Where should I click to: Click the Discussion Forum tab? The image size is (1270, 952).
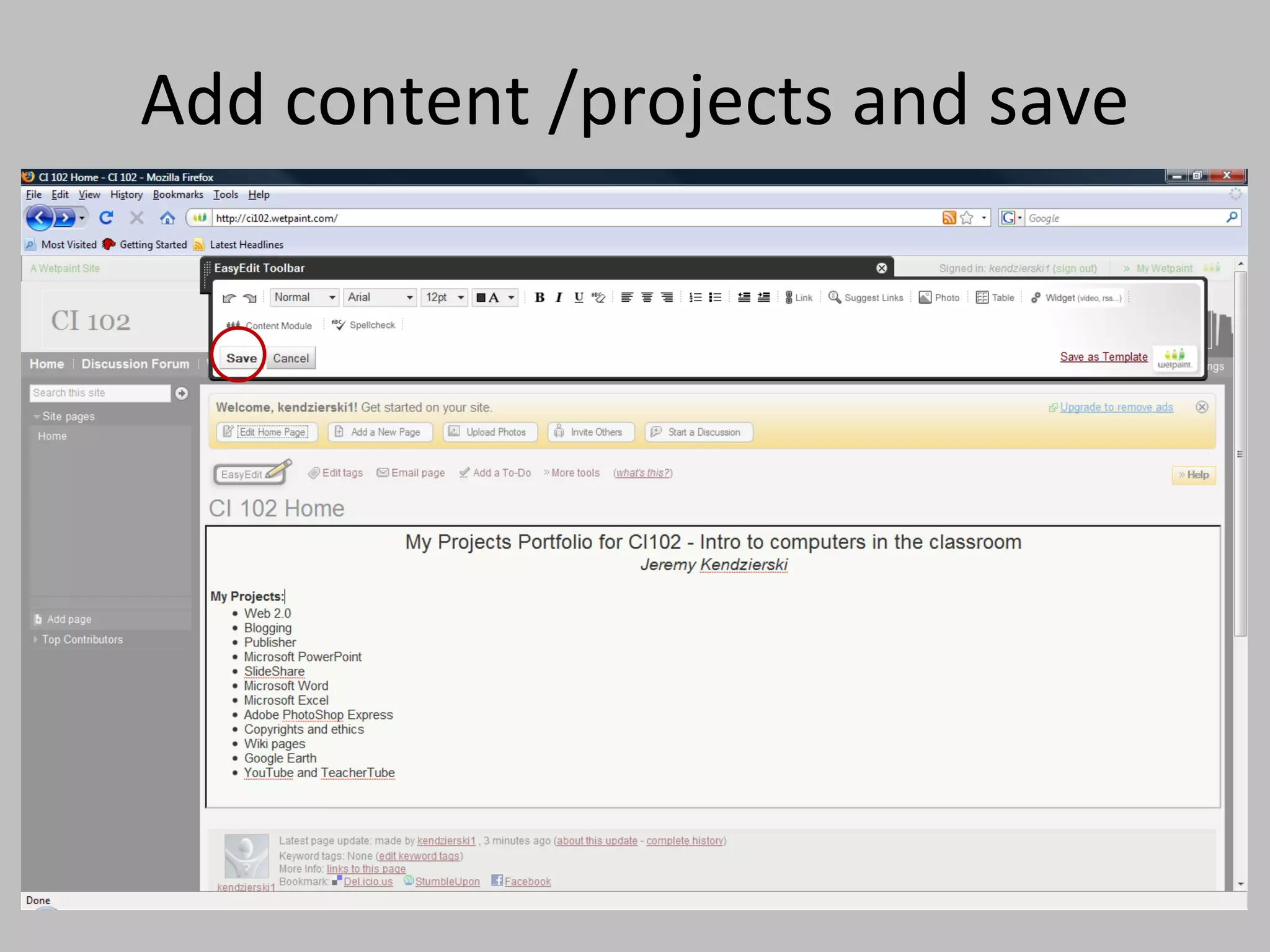[135, 364]
